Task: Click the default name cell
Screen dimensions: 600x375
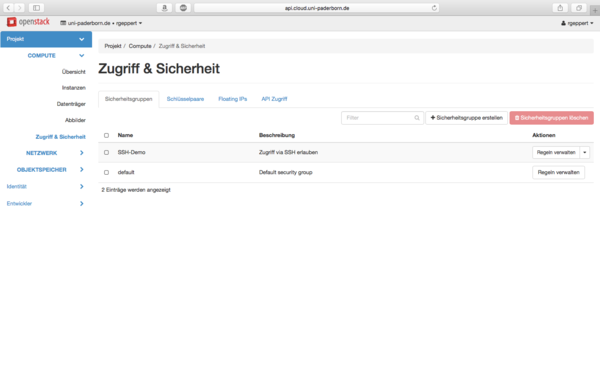Action: pos(126,172)
